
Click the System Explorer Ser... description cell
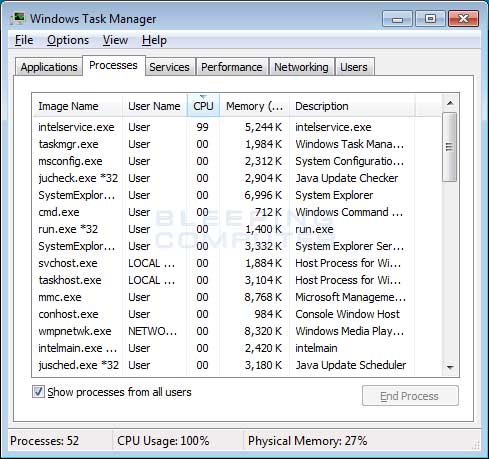349,246
